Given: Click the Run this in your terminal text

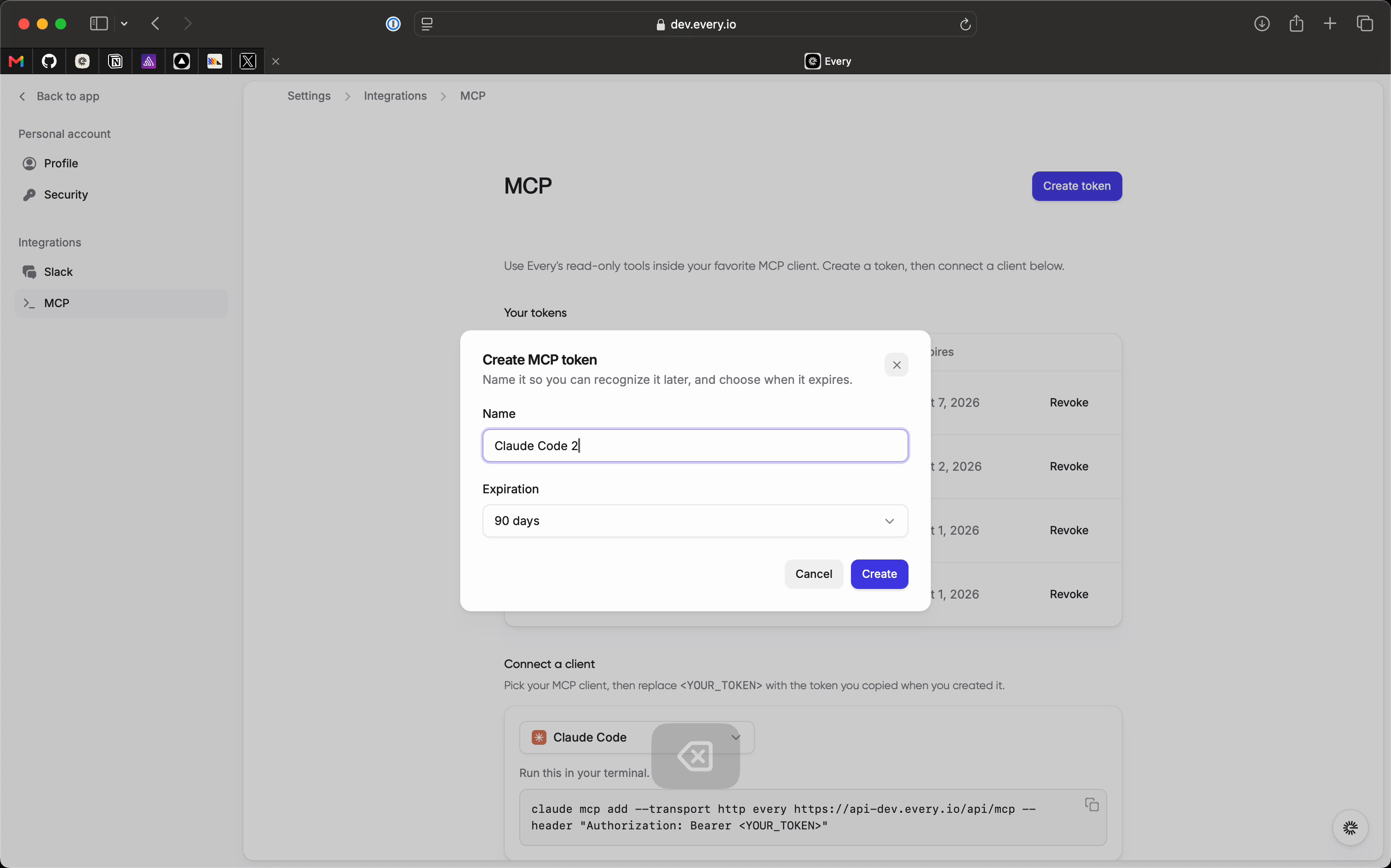Looking at the screenshot, I should click(x=584, y=773).
